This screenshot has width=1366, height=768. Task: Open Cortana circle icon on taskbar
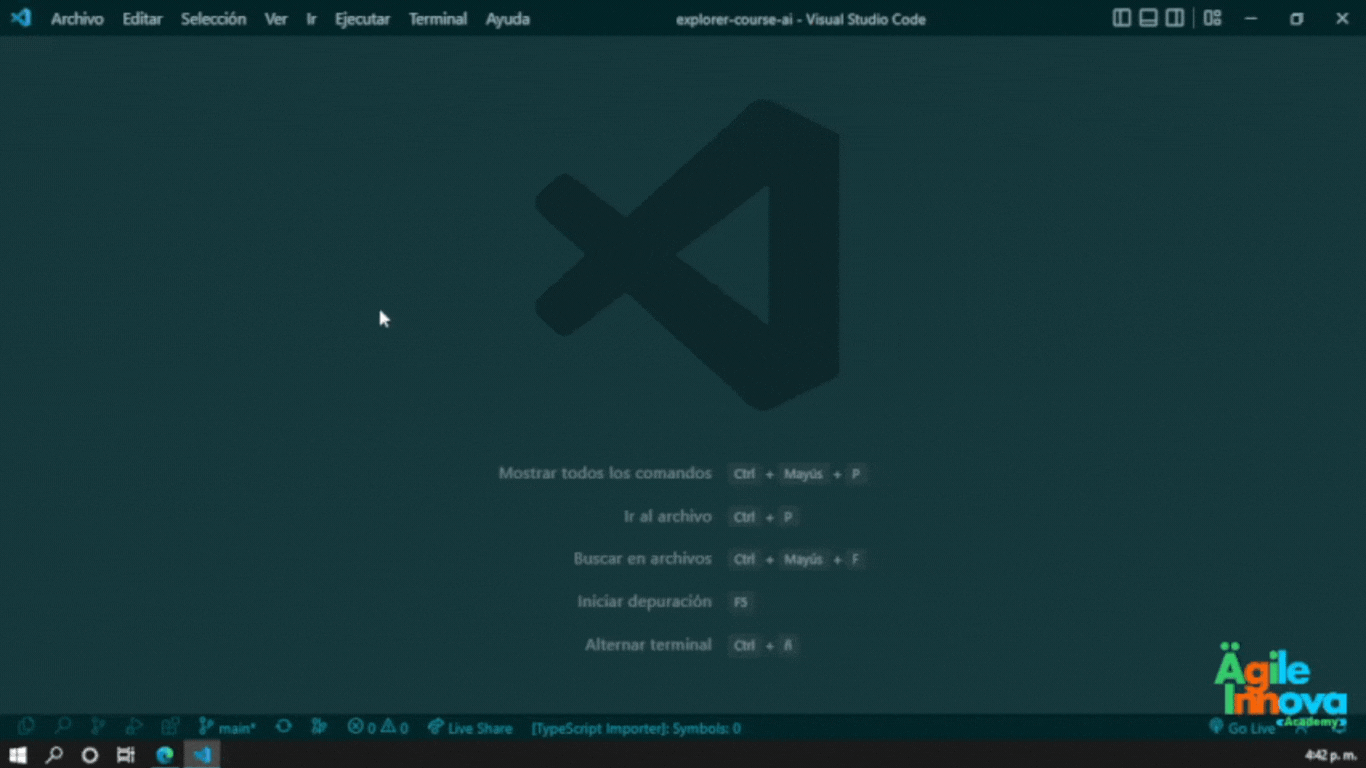point(90,755)
